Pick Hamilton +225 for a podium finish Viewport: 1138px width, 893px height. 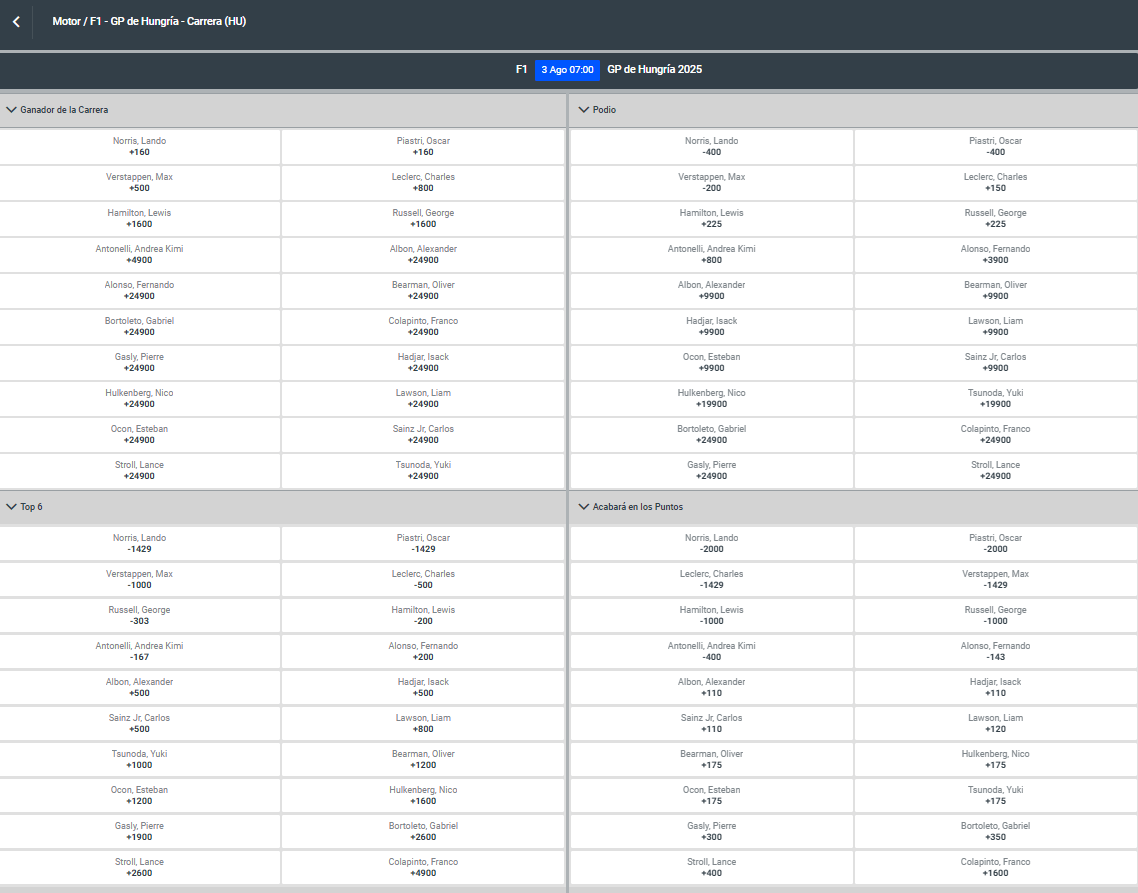(x=711, y=219)
